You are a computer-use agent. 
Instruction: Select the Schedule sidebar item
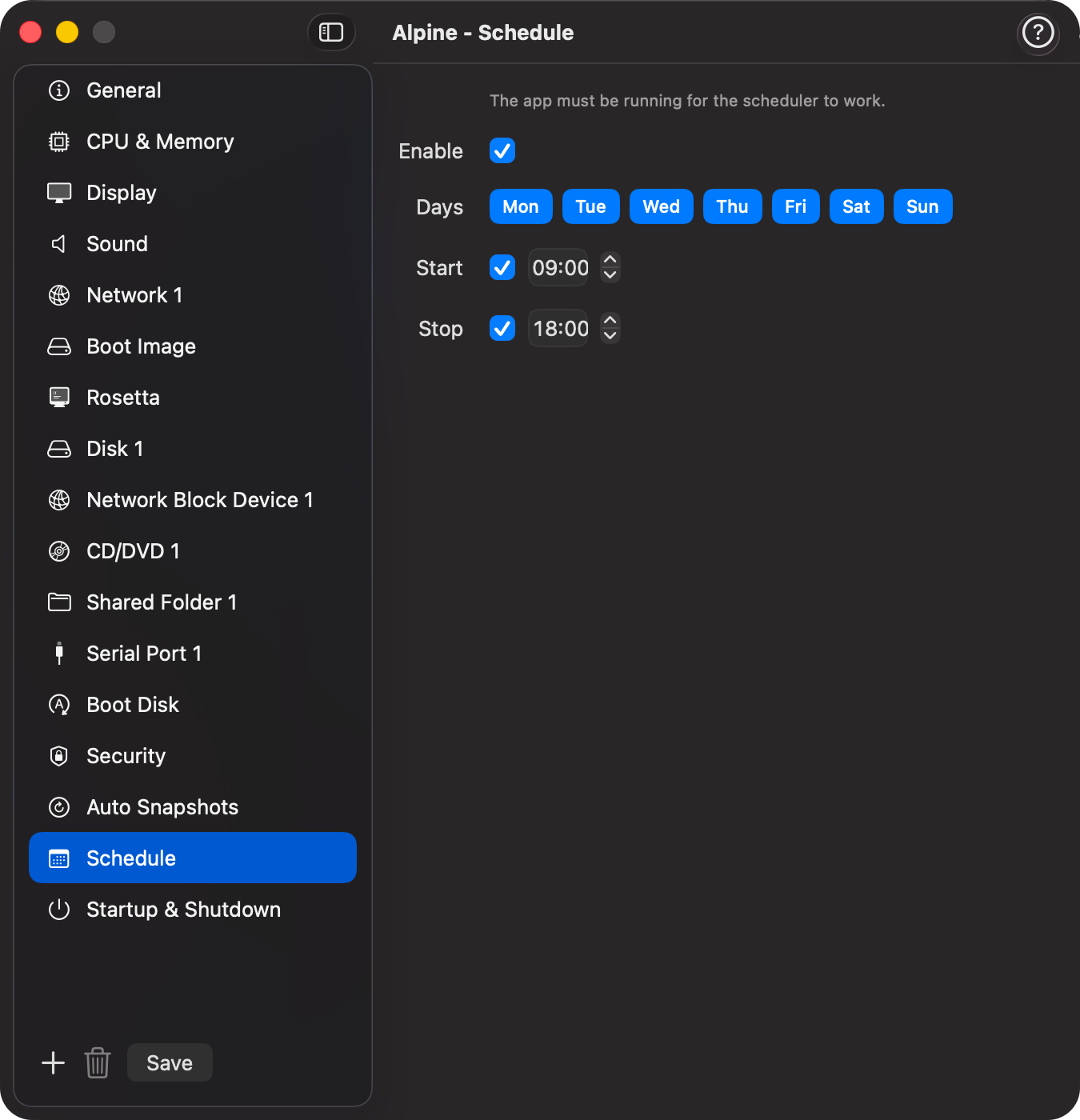(193, 858)
